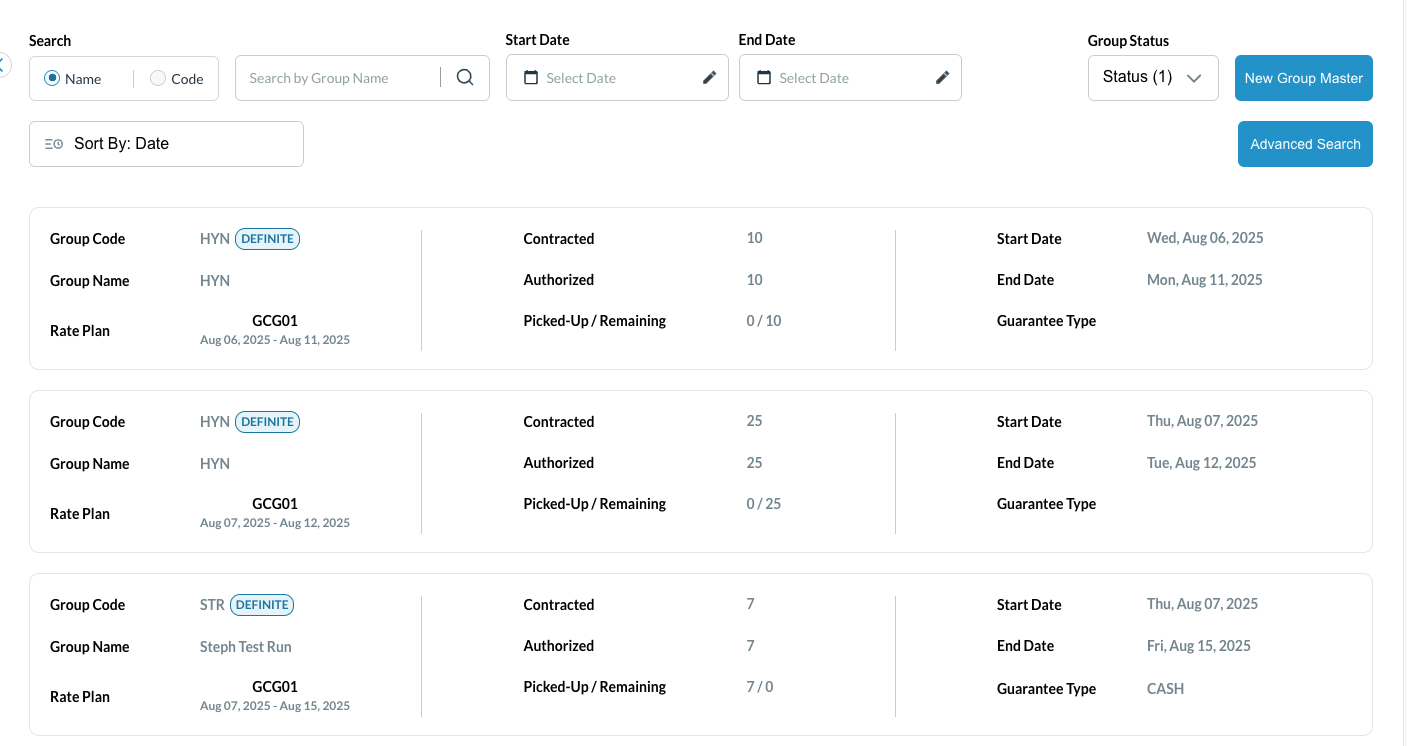
Task: Click the Start Date pencil edit icon
Action: pos(709,78)
